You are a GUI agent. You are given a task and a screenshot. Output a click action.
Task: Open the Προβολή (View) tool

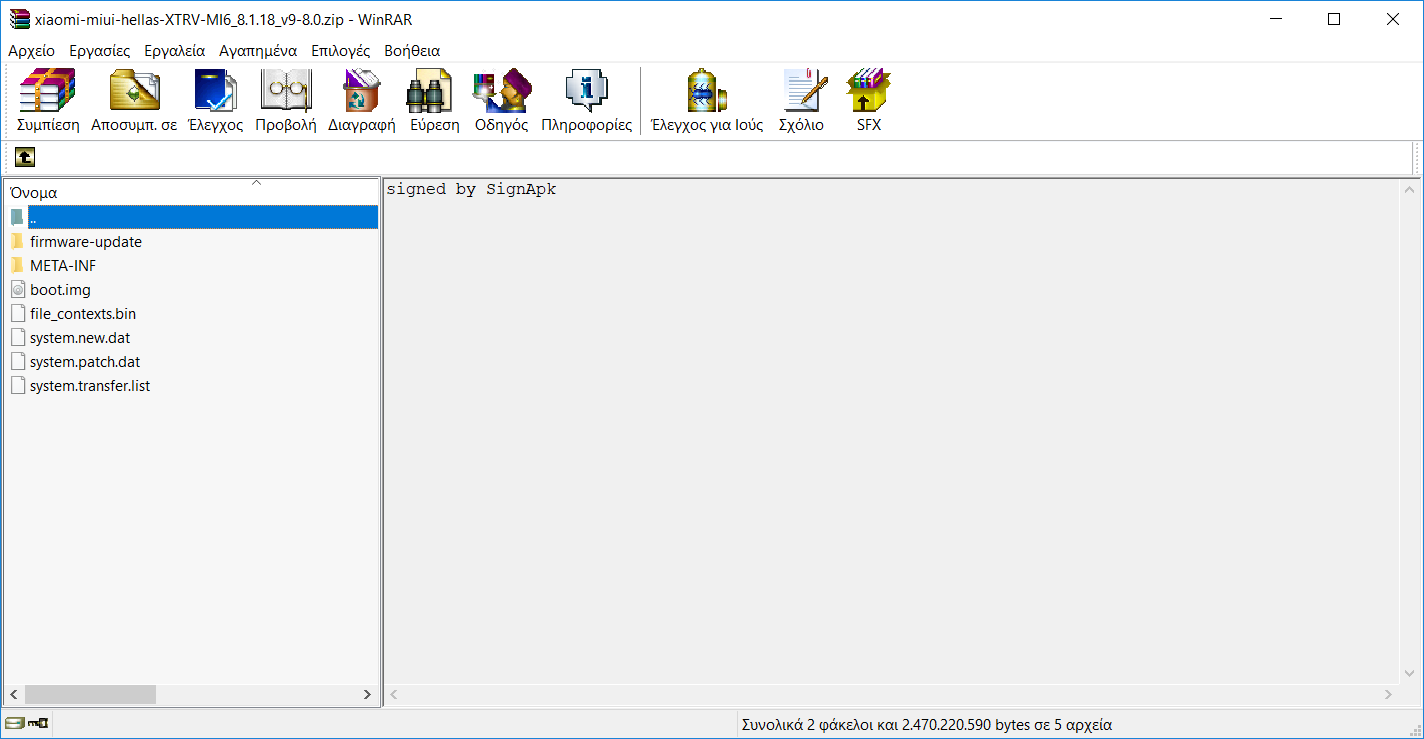[x=286, y=91]
